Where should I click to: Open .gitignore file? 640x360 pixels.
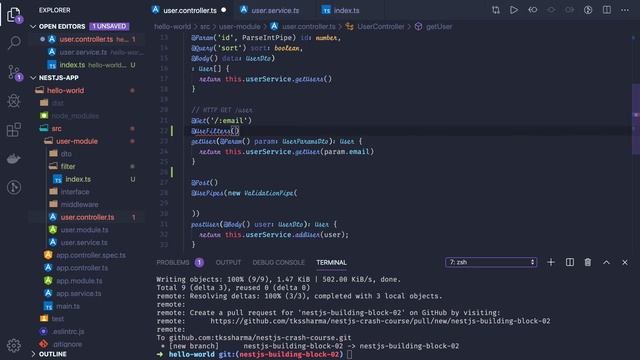coord(67,344)
